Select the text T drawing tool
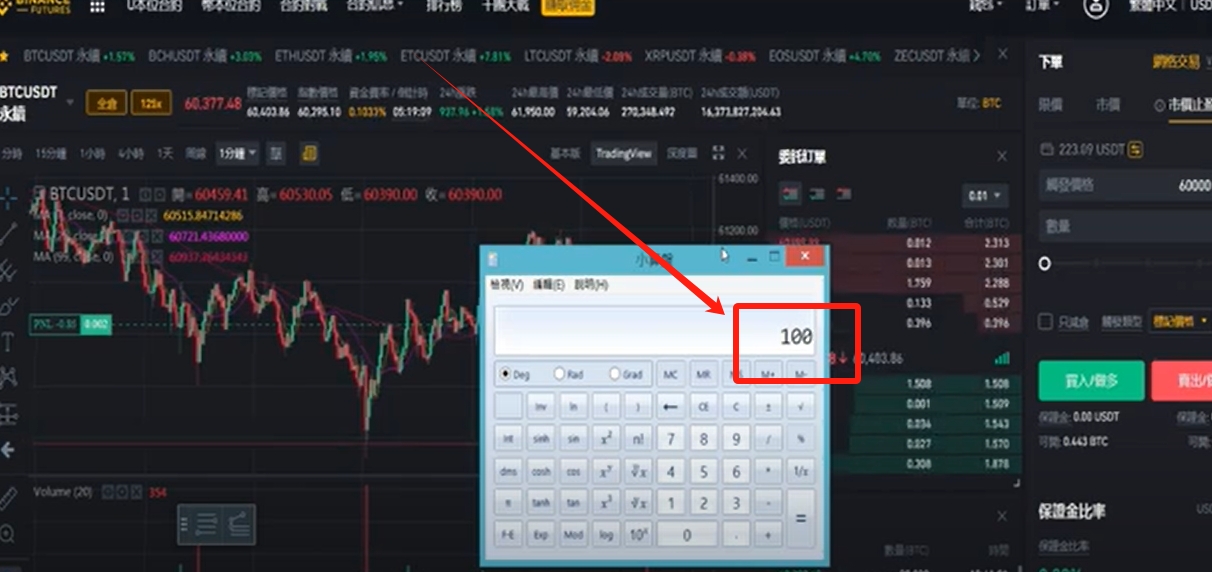The height and width of the screenshot is (572, 1212). 8,342
